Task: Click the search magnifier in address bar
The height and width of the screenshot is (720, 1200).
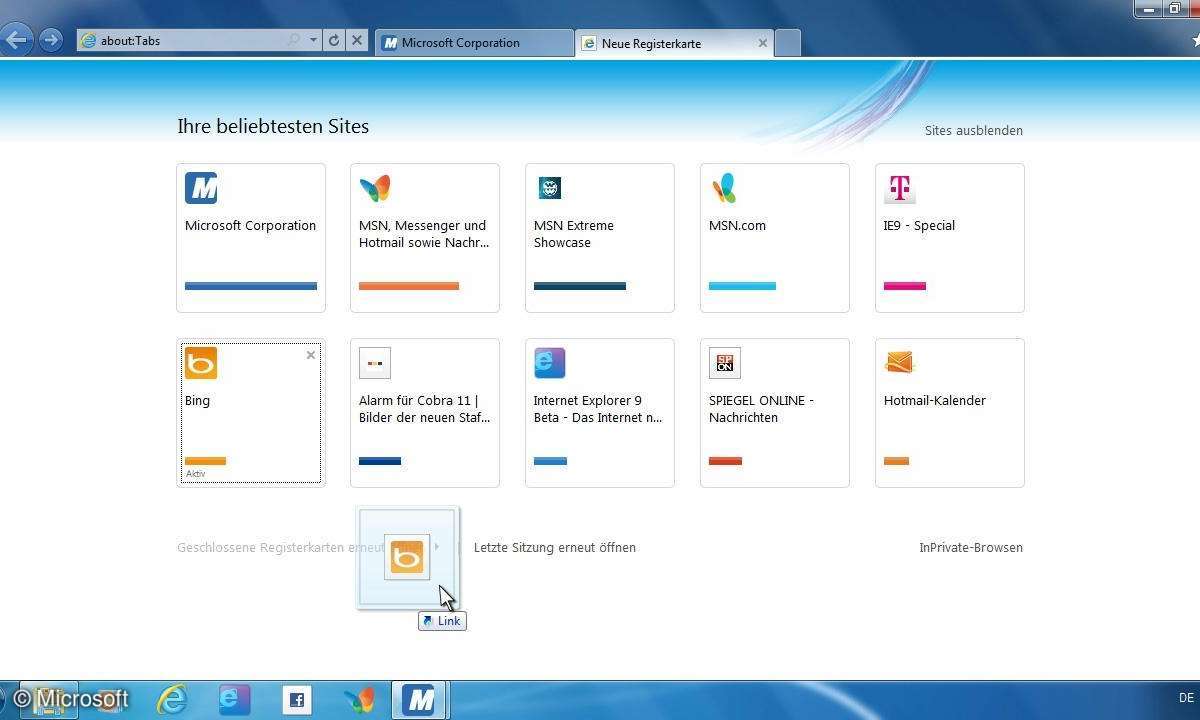Action: [x=293, y=41]
